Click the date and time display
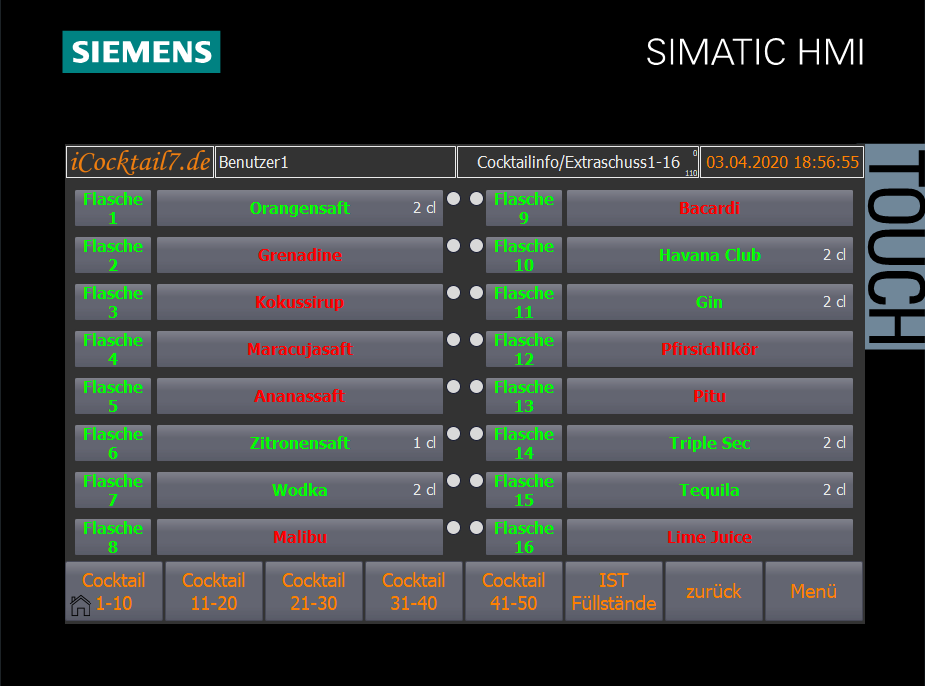 (x=781, y=162)
